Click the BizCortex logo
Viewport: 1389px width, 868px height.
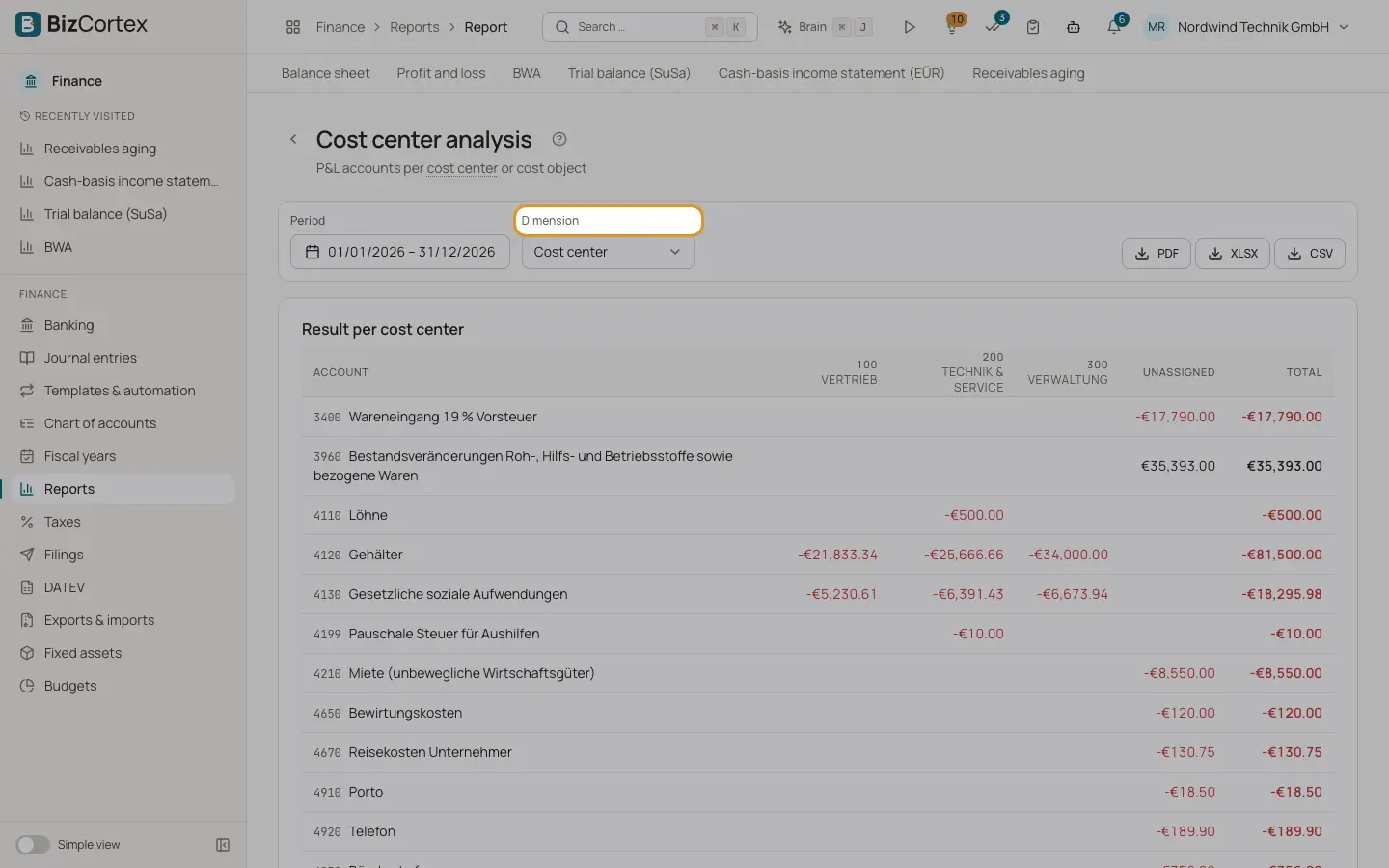click(82, 24)
